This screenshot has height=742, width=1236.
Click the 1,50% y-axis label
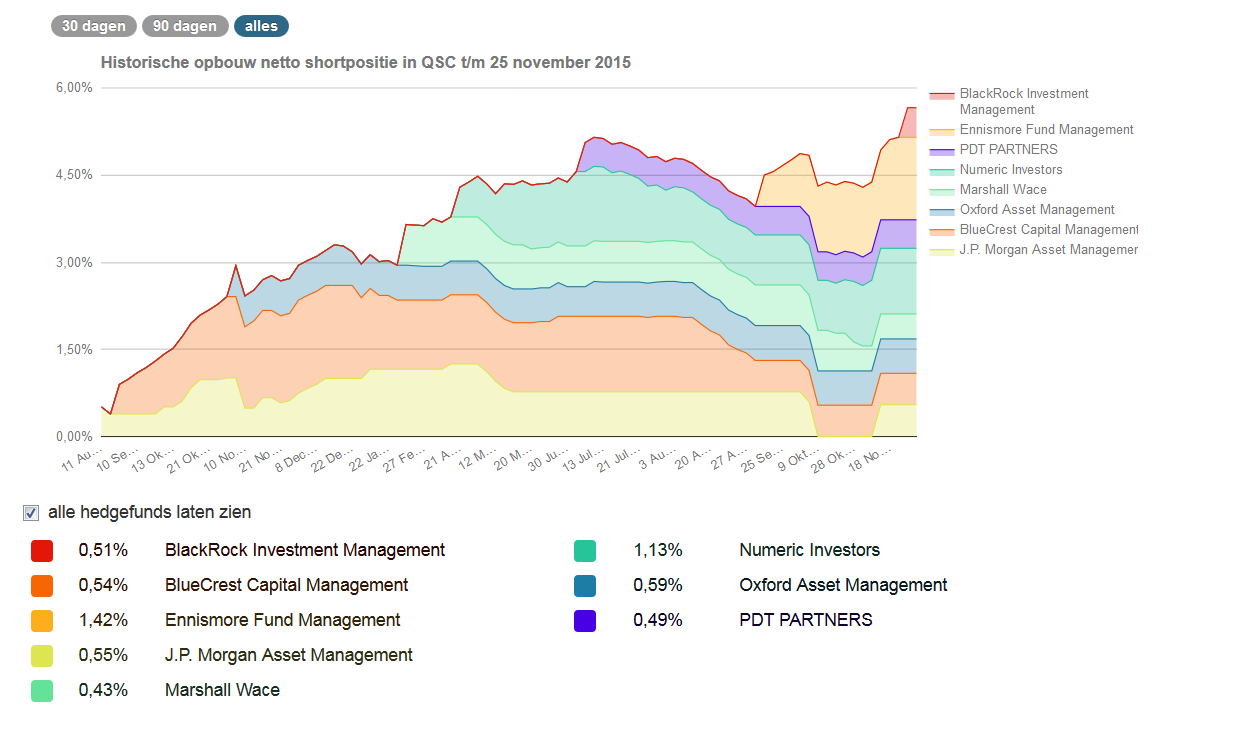(x=74, y=350)
